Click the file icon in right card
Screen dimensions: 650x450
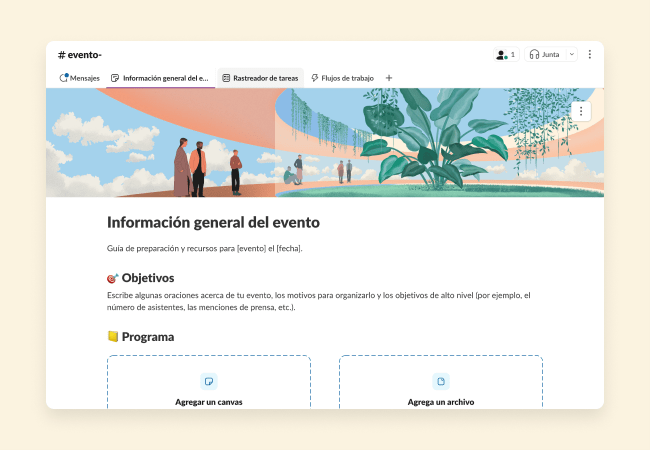[x=440, y=381]
